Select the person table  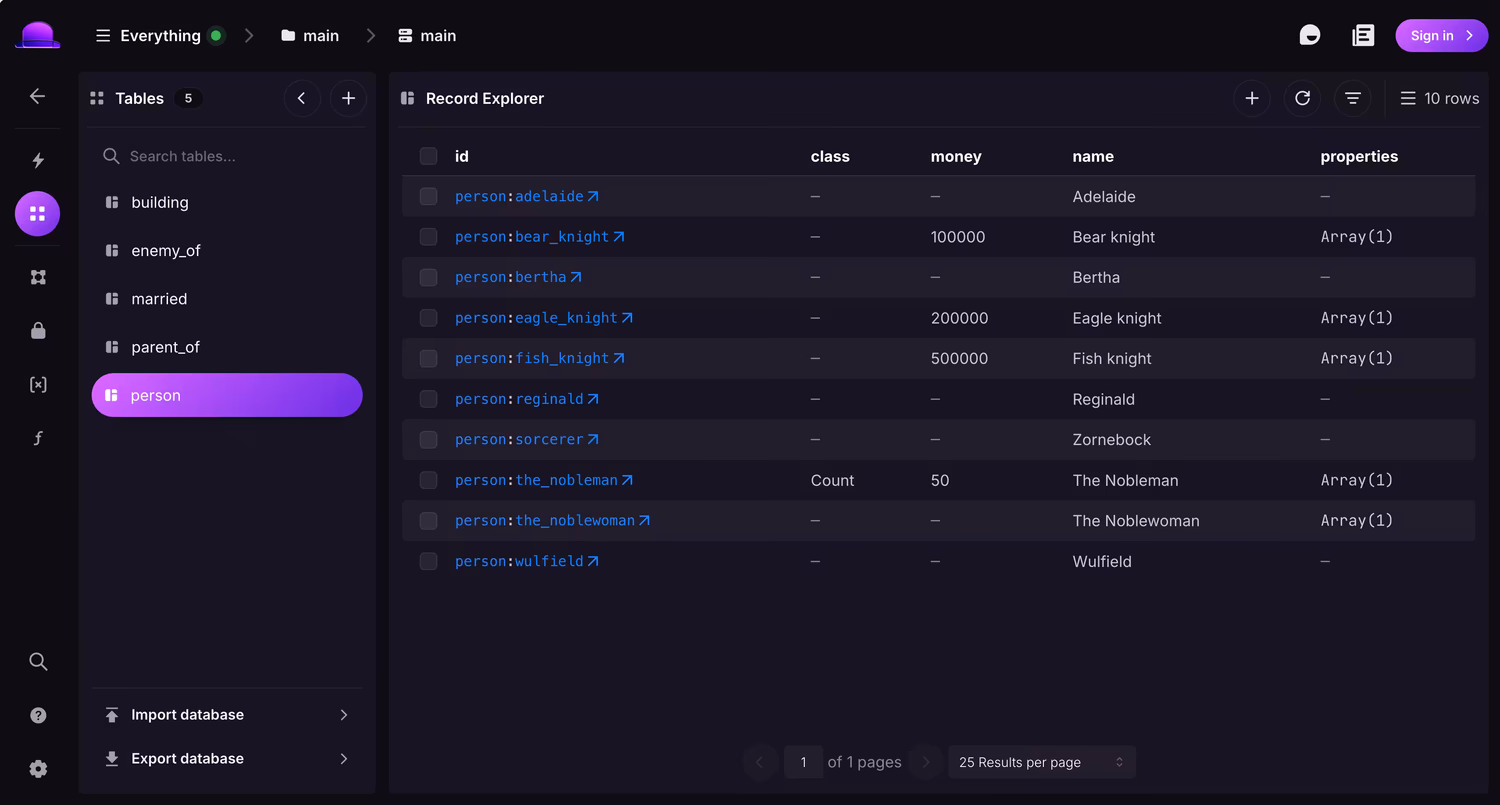point(227,395)
